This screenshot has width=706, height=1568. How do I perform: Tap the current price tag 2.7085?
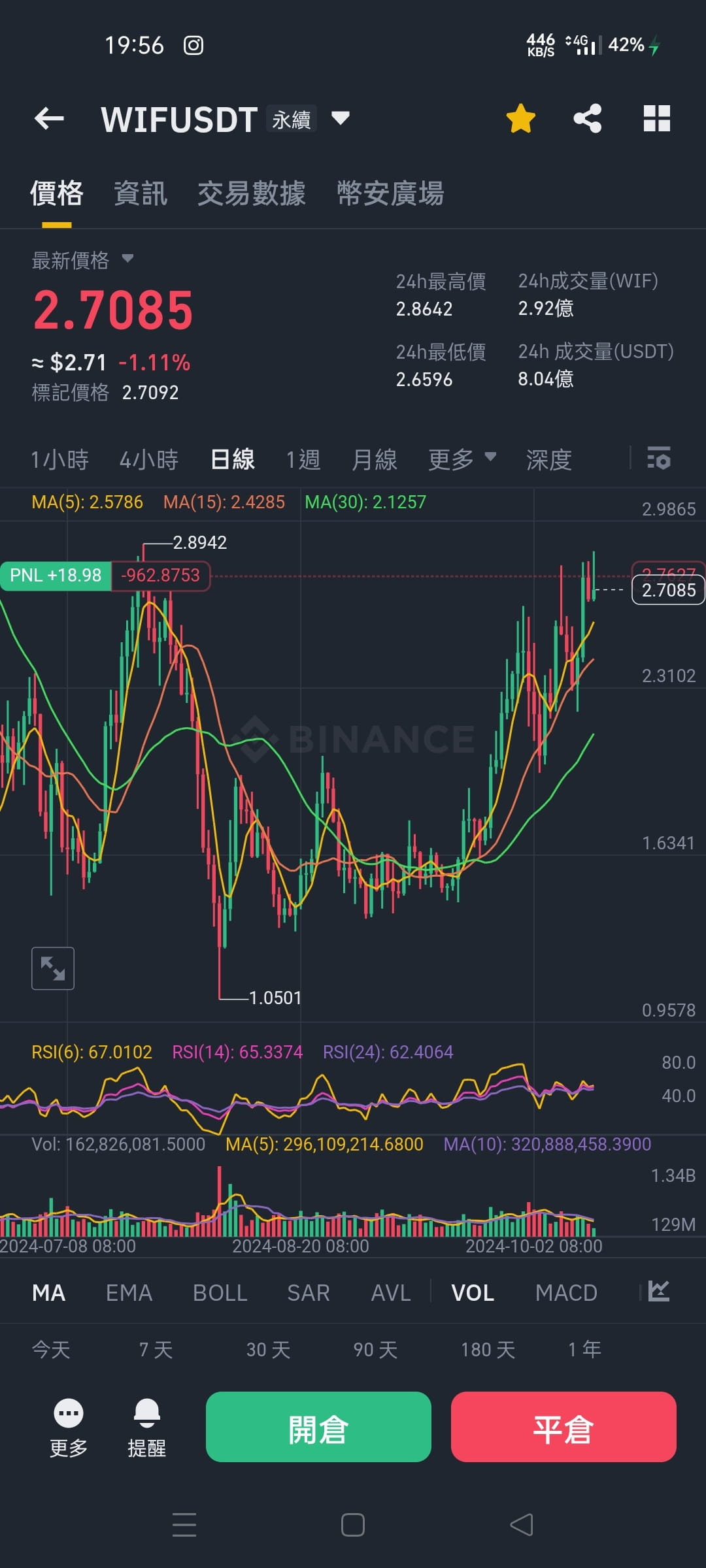pos(668,590)
